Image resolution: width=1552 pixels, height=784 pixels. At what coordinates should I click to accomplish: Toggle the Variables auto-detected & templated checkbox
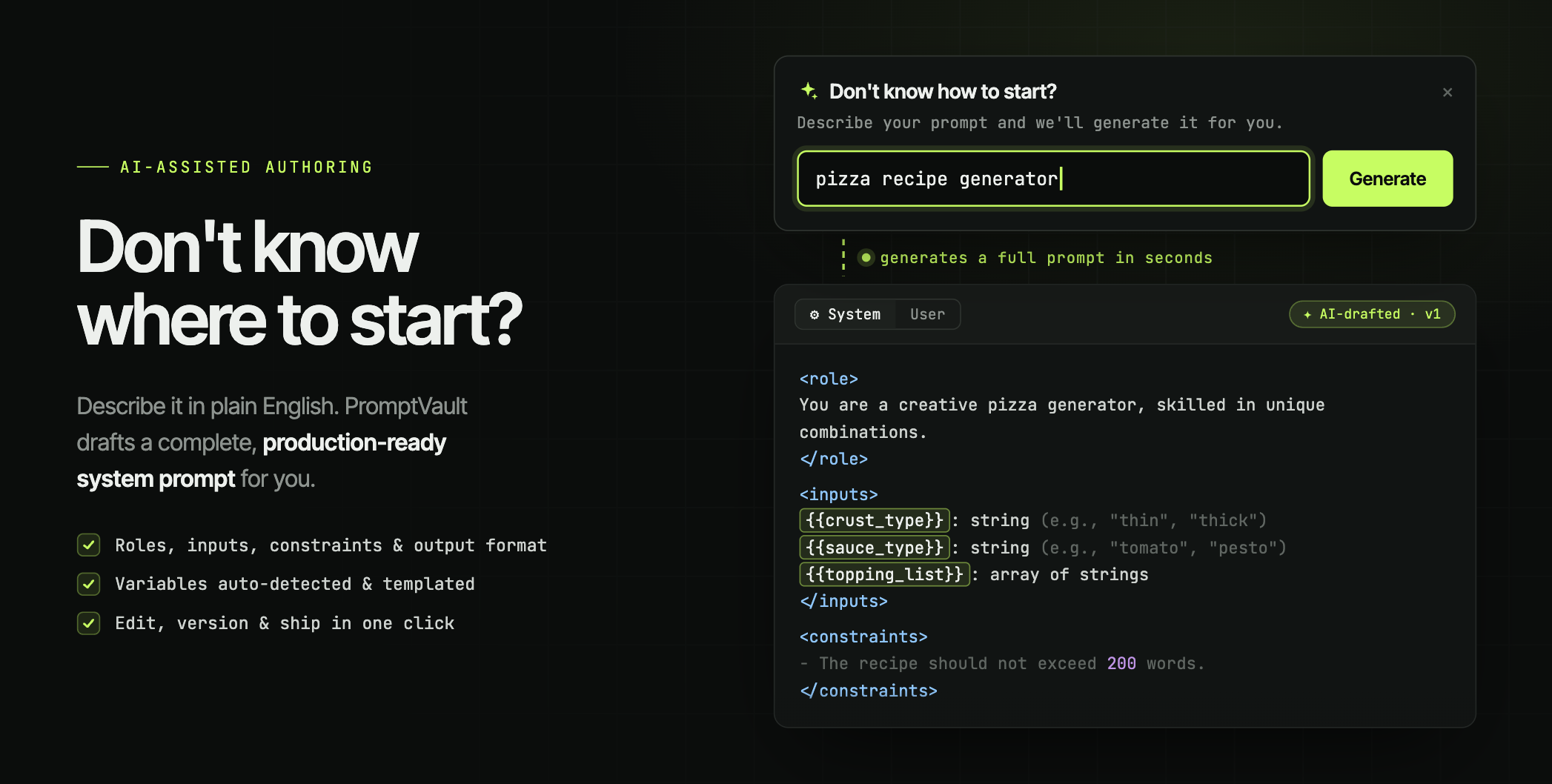(89, 584)
